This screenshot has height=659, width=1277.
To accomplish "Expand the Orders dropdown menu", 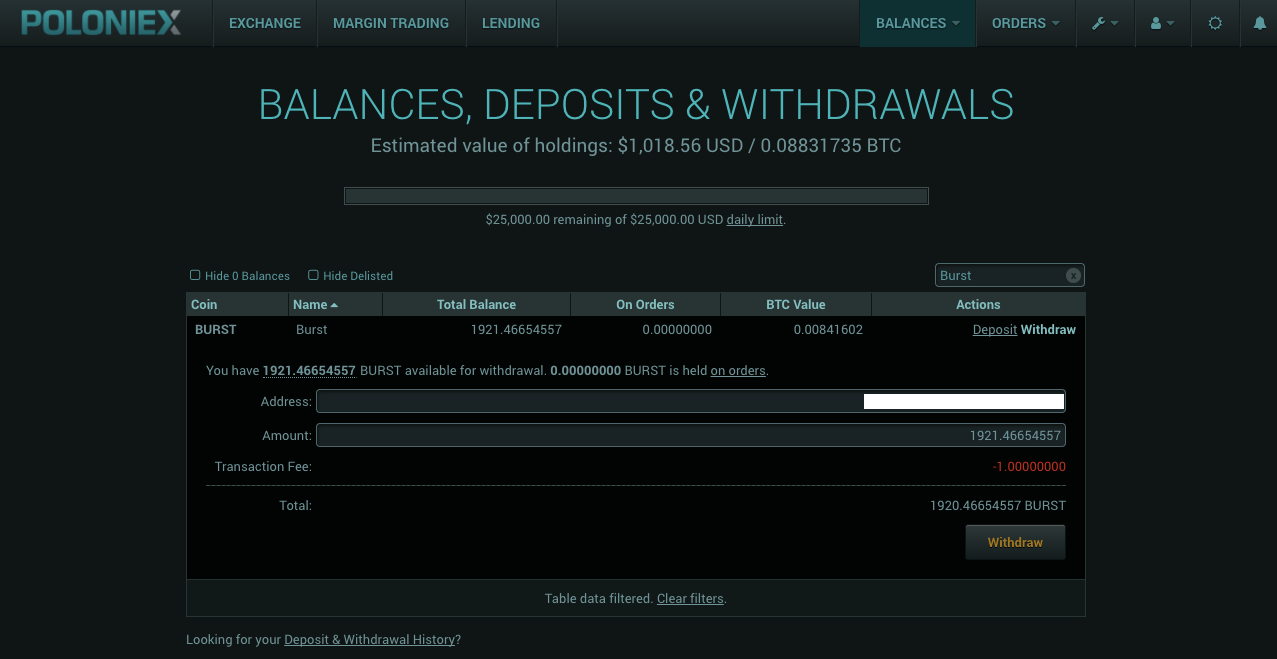I will tap(1025, 23).
